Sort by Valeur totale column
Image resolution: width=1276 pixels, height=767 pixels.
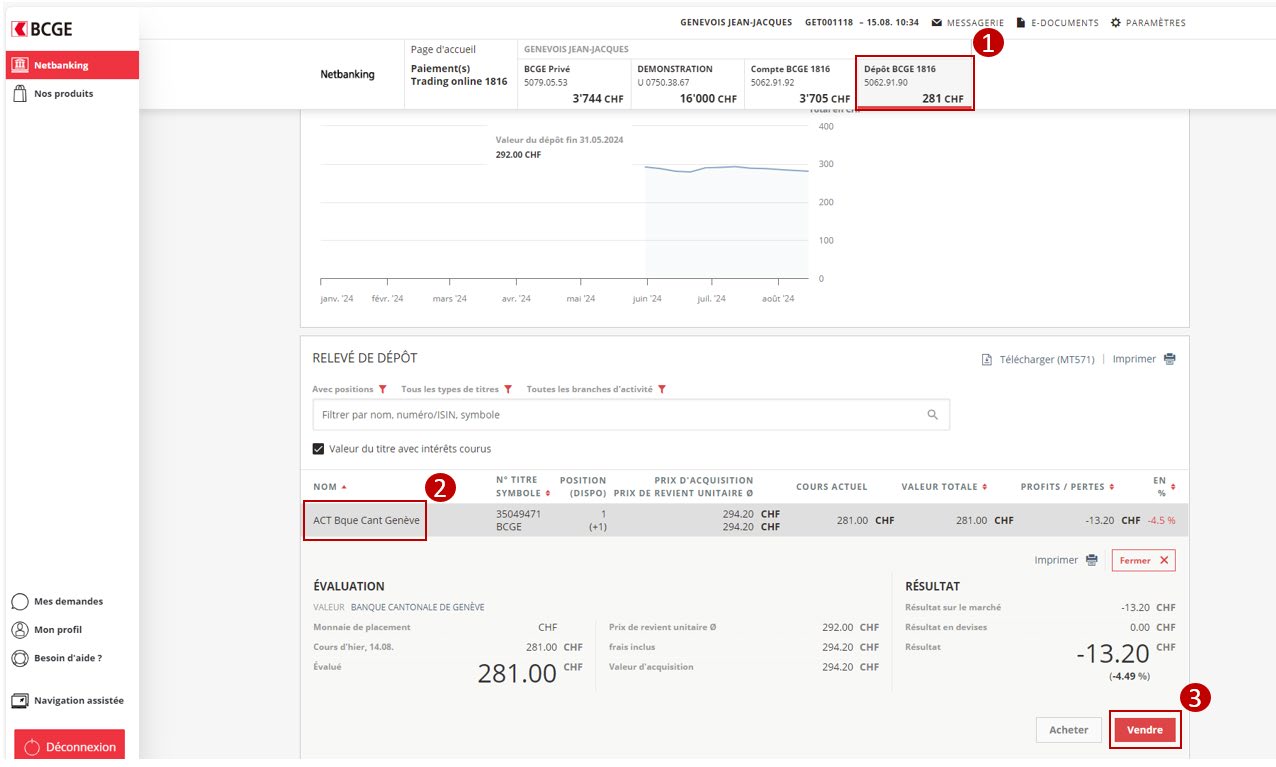coord(944,487)
